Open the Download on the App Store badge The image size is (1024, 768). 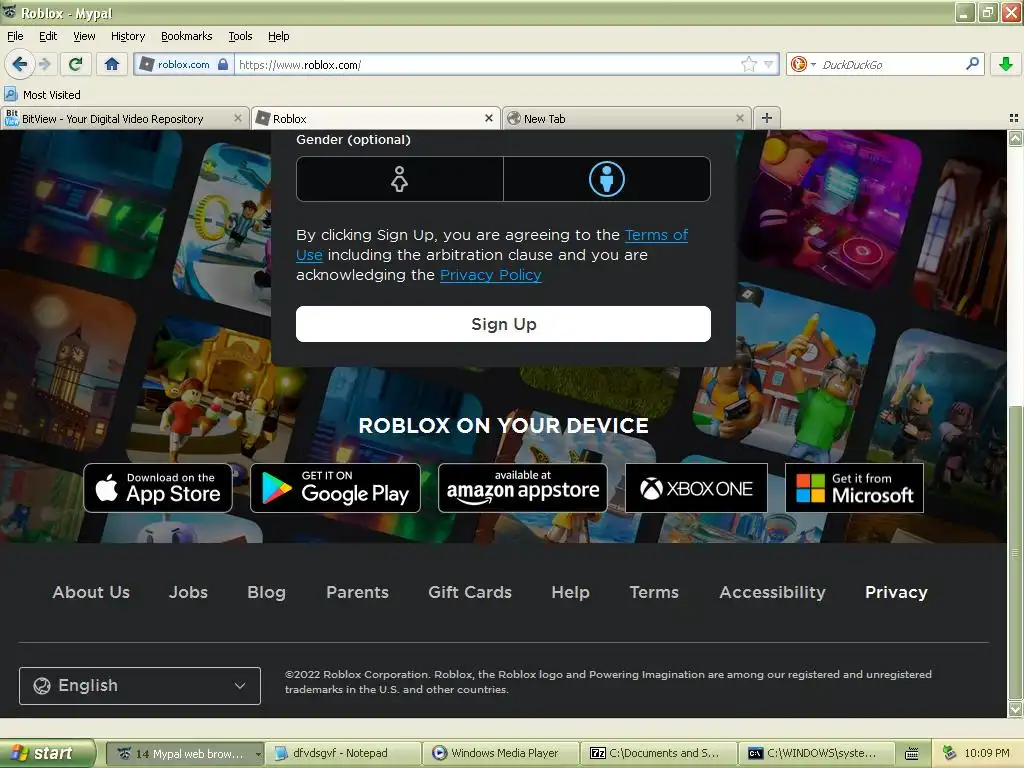[x=158, y=488]
